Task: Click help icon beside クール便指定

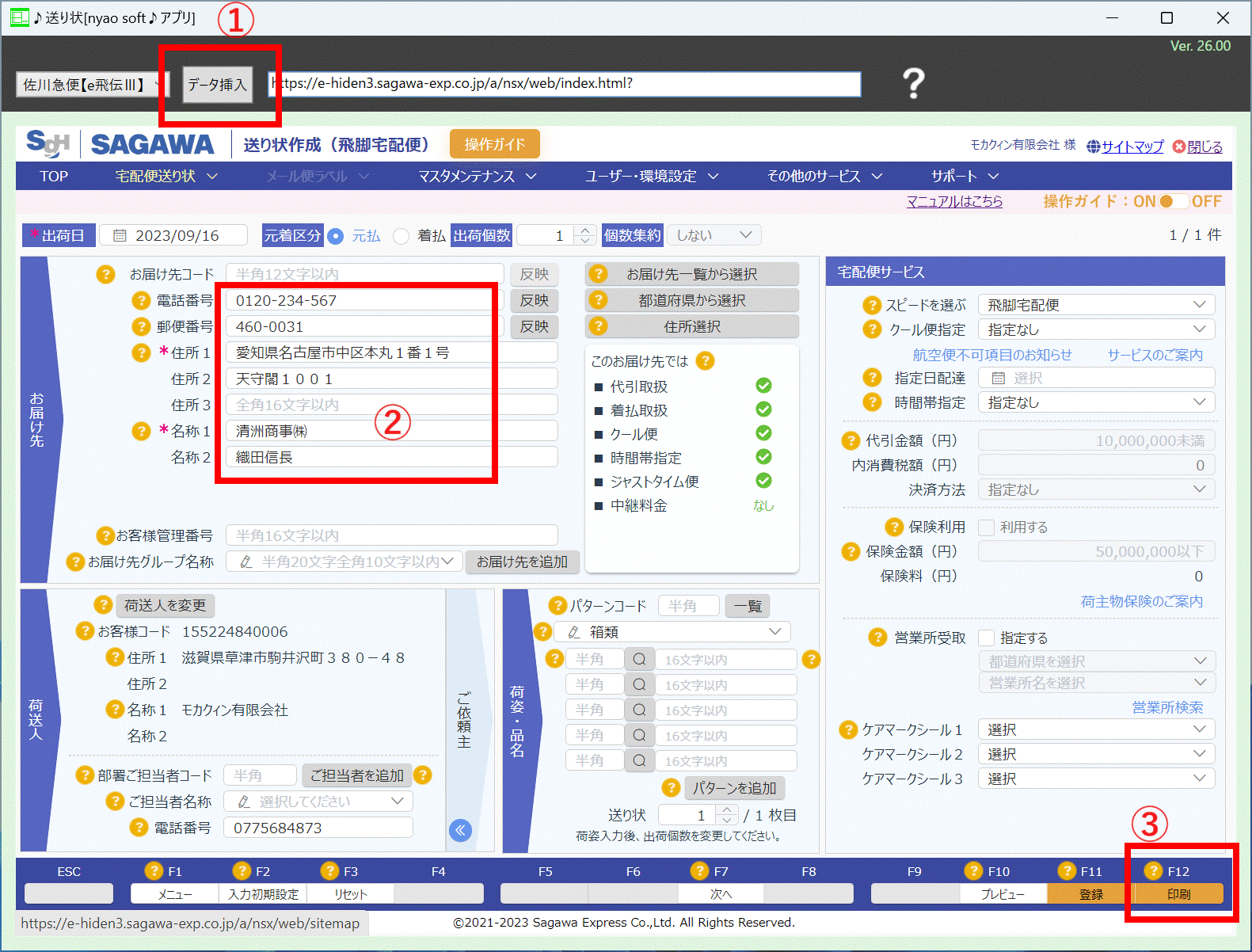Action: click(x=872, y=329)
